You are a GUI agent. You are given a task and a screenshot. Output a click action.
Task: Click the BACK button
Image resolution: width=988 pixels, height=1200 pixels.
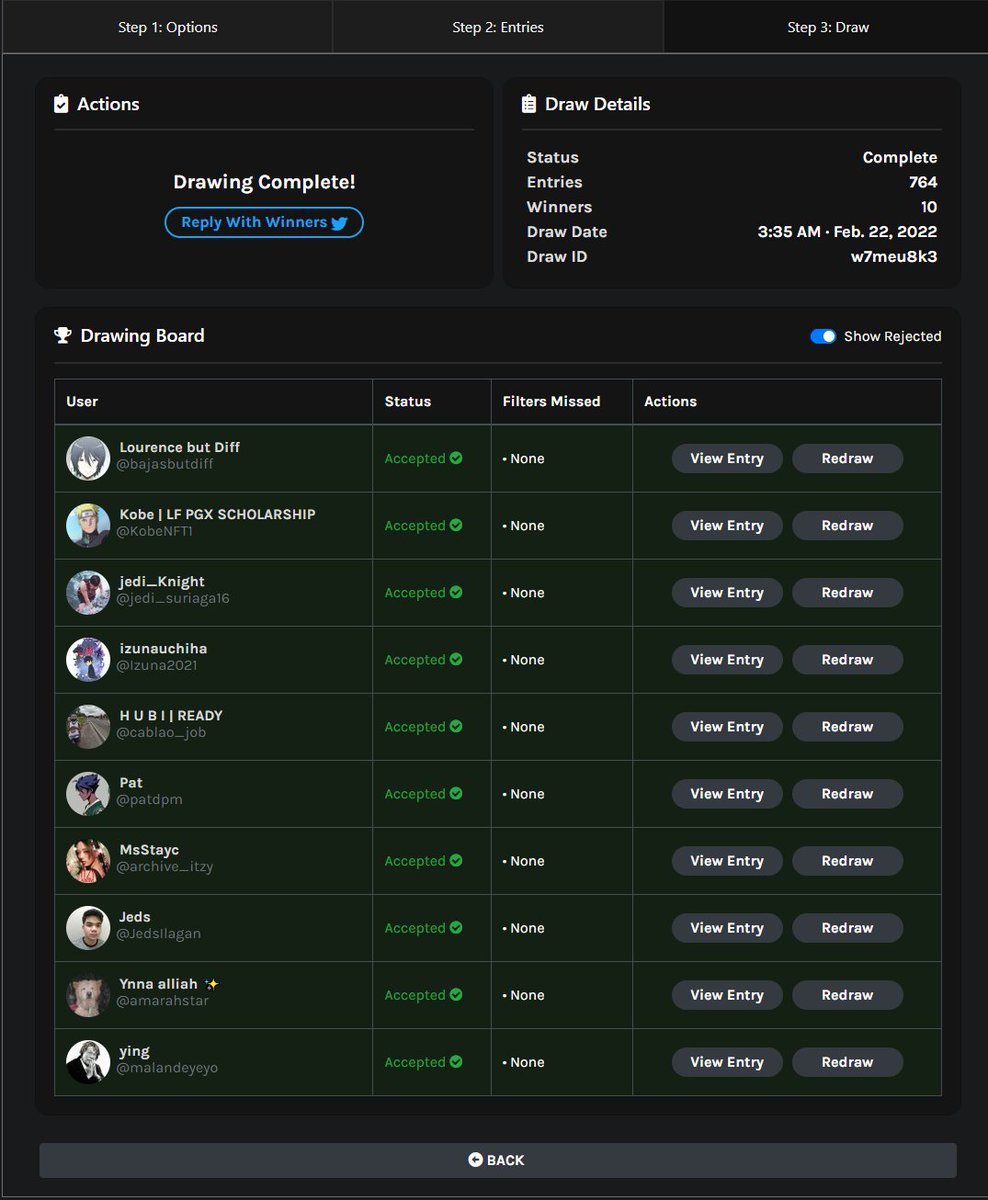coord(498,1160)
